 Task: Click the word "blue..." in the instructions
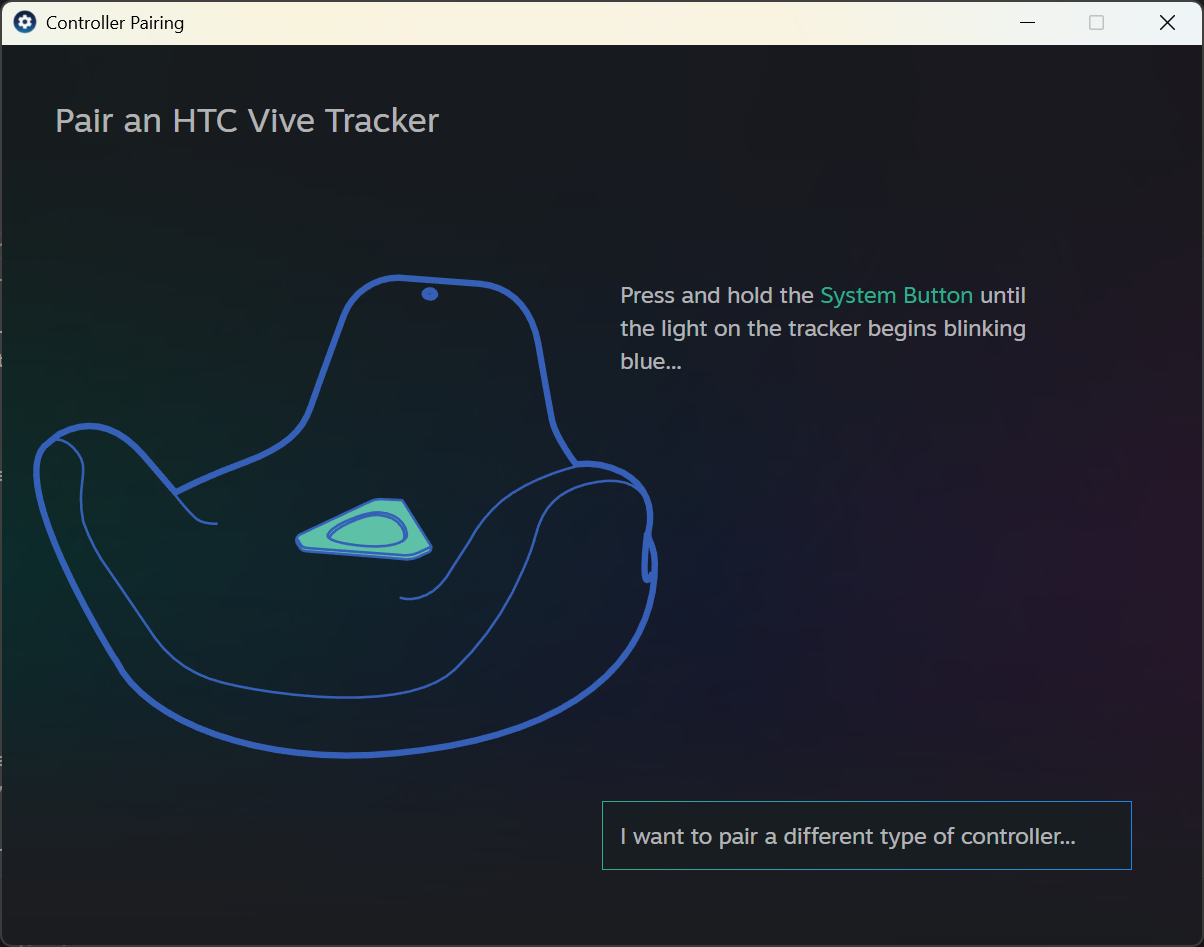(x=651, y=361)
